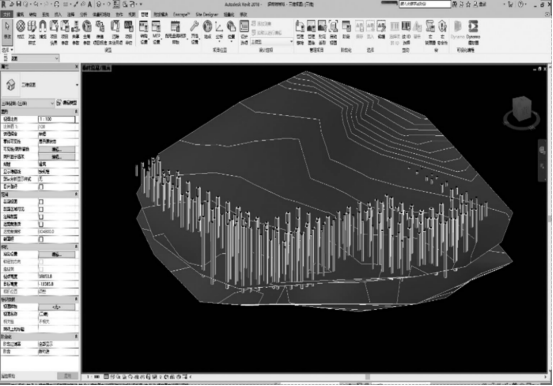The width and height of the screenshot is (553, 386).
Task: Click the Edit Type button
Action: (67, 103)
